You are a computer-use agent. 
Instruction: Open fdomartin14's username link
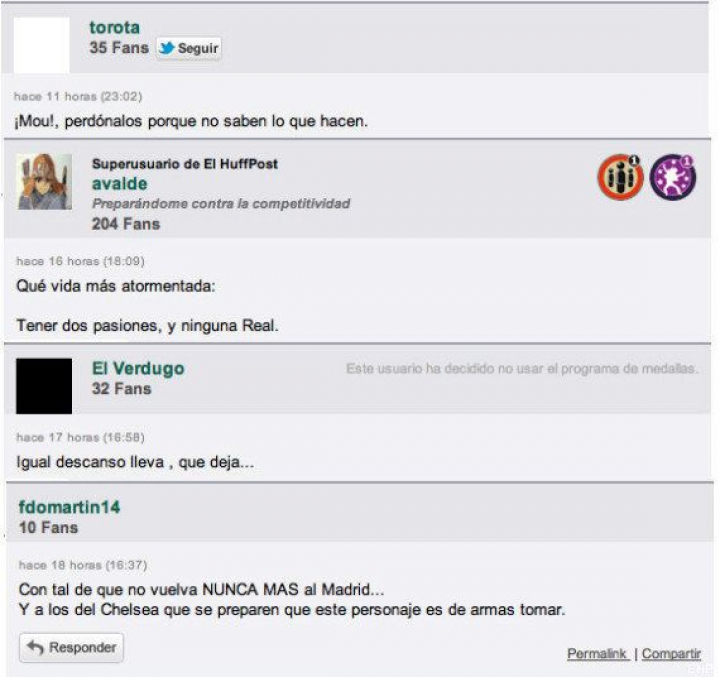pyautogui.click(x=69, y=507)
